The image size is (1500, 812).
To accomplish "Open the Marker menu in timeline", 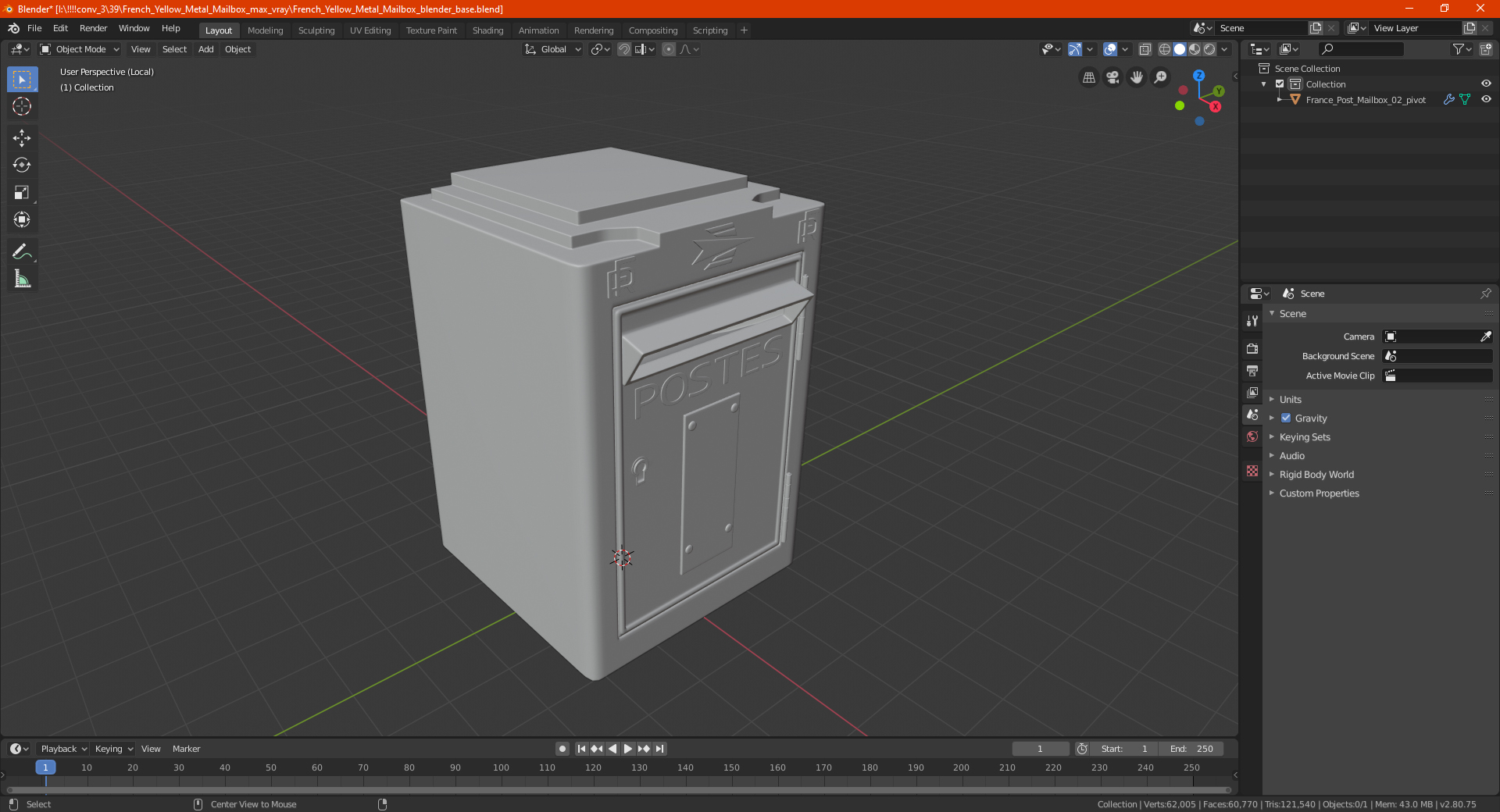I will (x=186, y=749).
